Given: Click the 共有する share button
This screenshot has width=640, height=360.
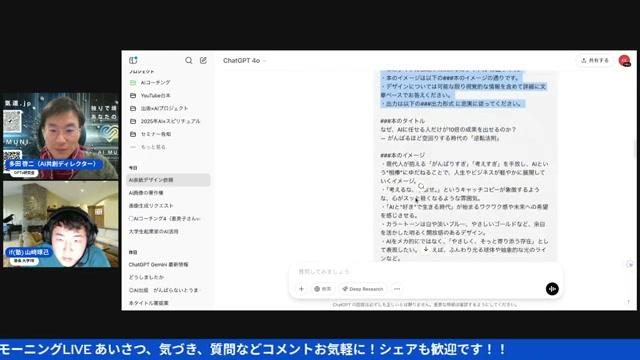Looking at the screenshot, I should (595, 60).
